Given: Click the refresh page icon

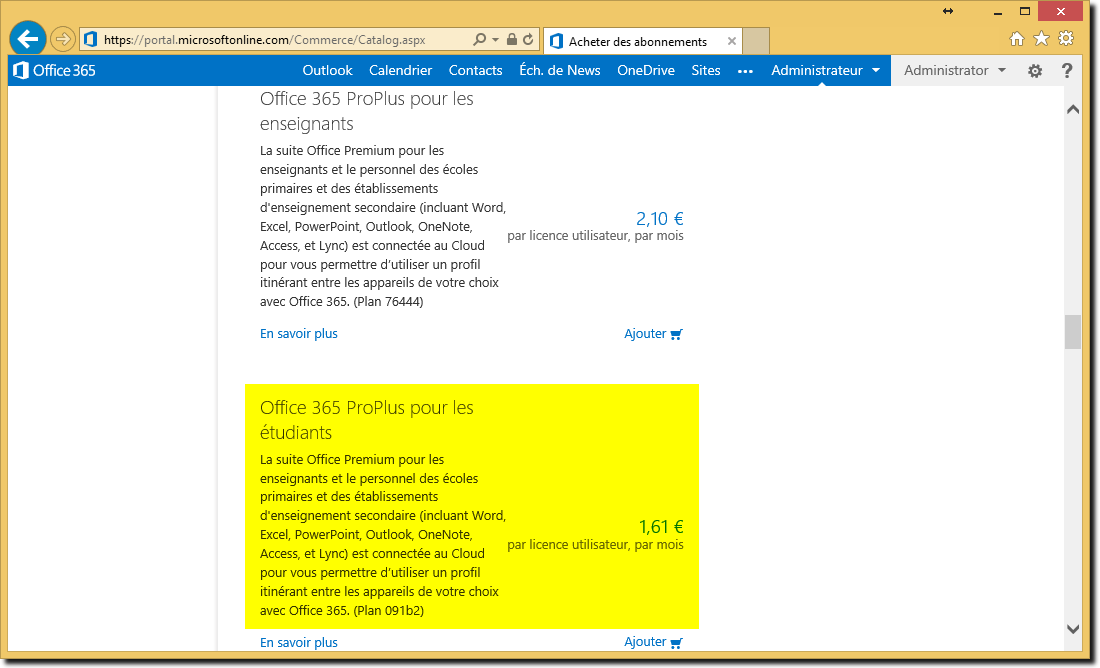Looking at the screenshot, I should 528,39.
